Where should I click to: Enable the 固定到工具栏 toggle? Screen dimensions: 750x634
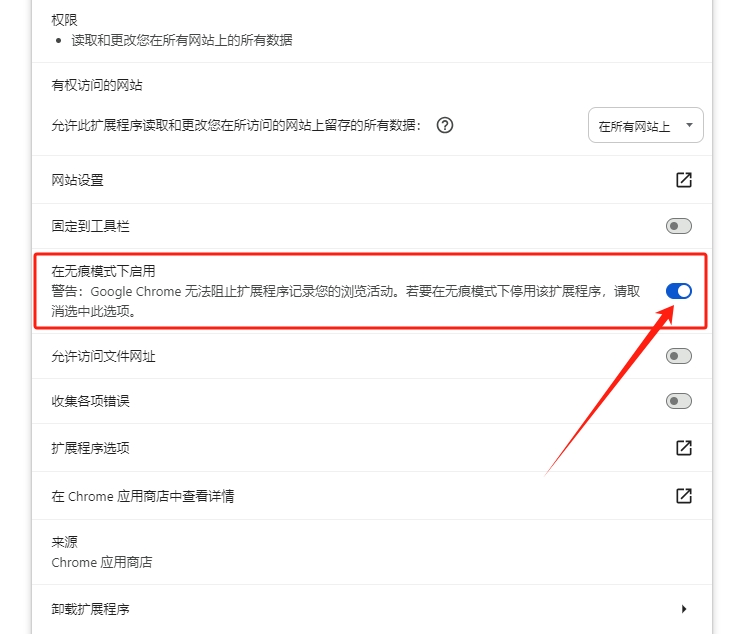679,227
